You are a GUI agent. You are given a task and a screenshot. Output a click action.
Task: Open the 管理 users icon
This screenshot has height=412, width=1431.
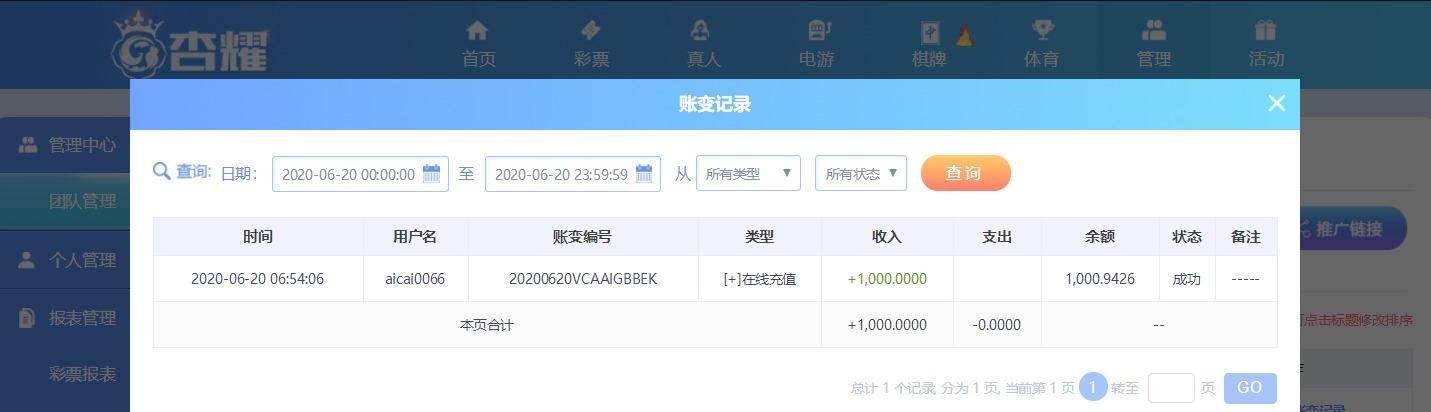coord(1154,31)
